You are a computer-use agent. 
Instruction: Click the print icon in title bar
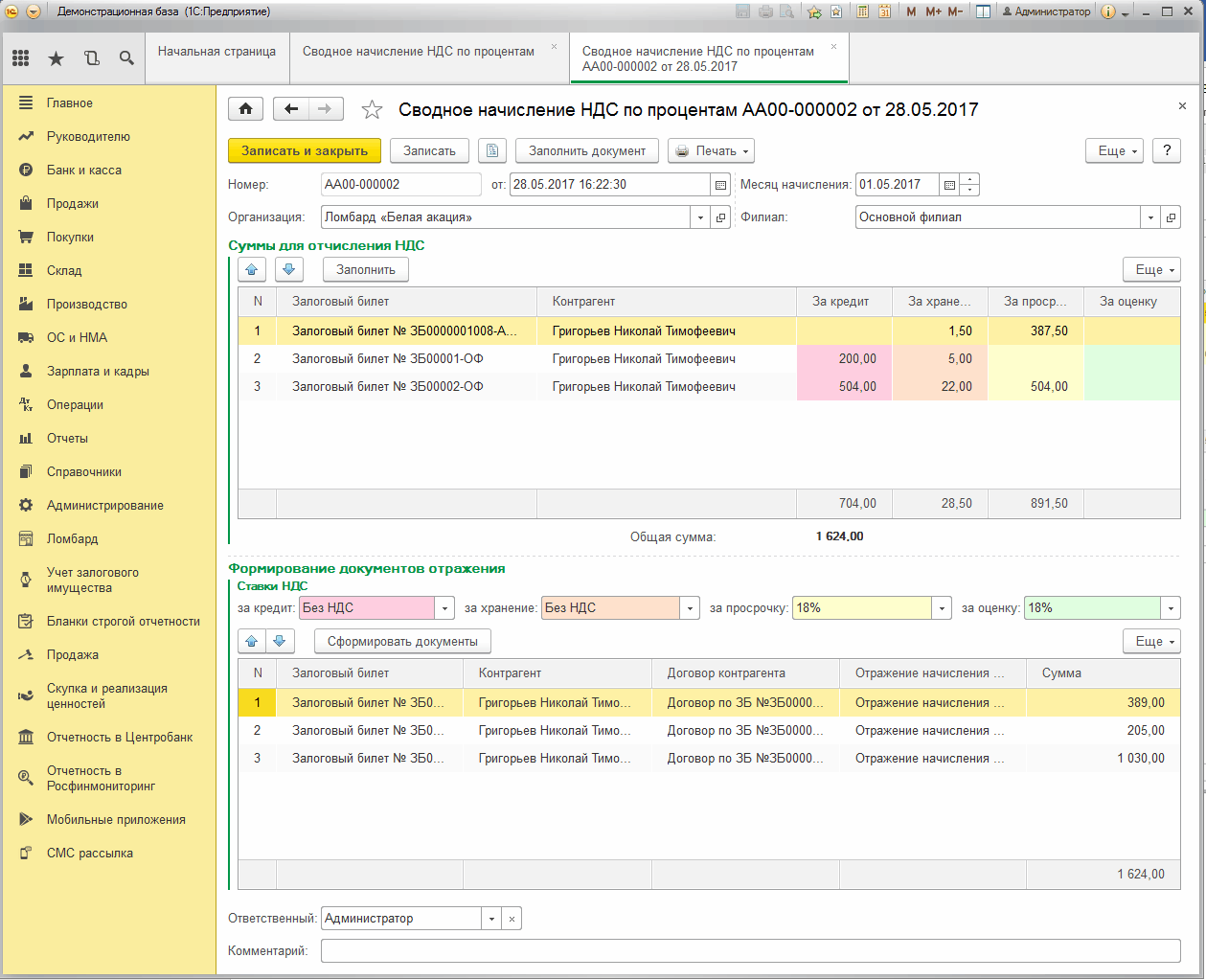tap(765, 11)
